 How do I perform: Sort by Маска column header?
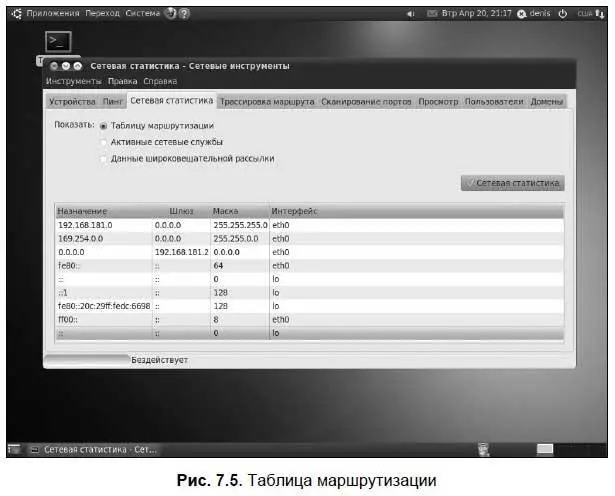click(240, 211)
